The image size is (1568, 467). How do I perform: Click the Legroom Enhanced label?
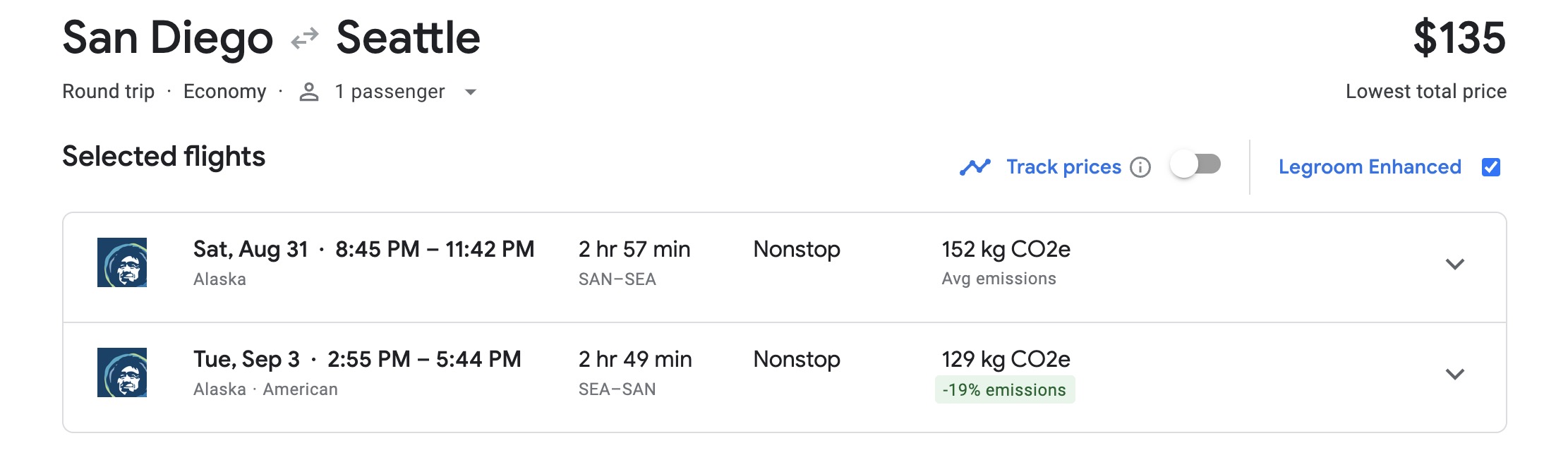coord(1370,167)
